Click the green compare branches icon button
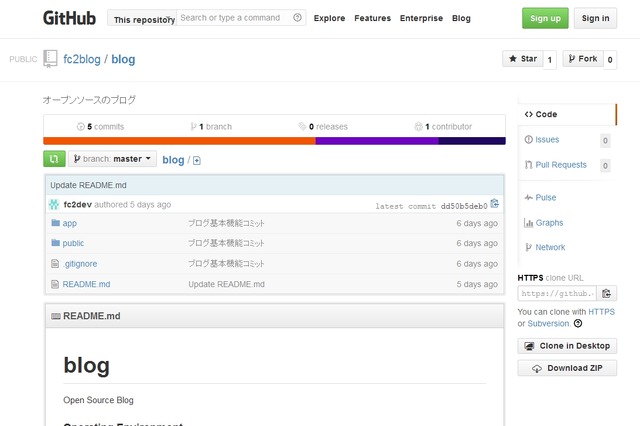The height and width of the screenshot is (426, 640). (54, 159)
